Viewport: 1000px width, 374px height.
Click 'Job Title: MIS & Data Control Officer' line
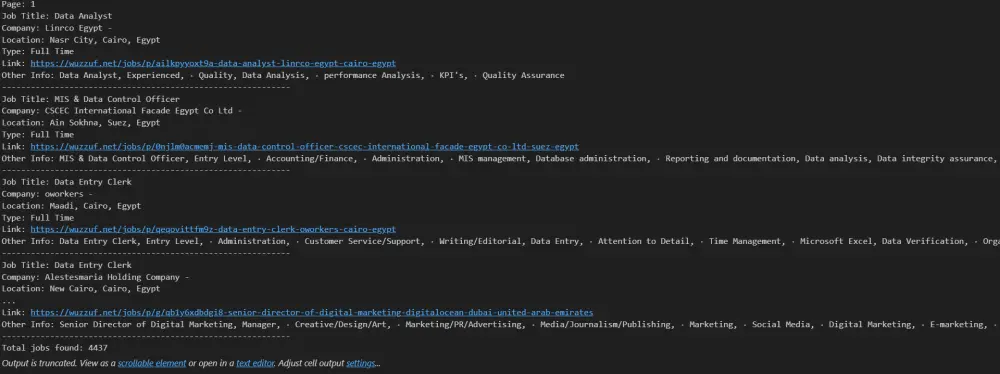[x=91, y=99]
